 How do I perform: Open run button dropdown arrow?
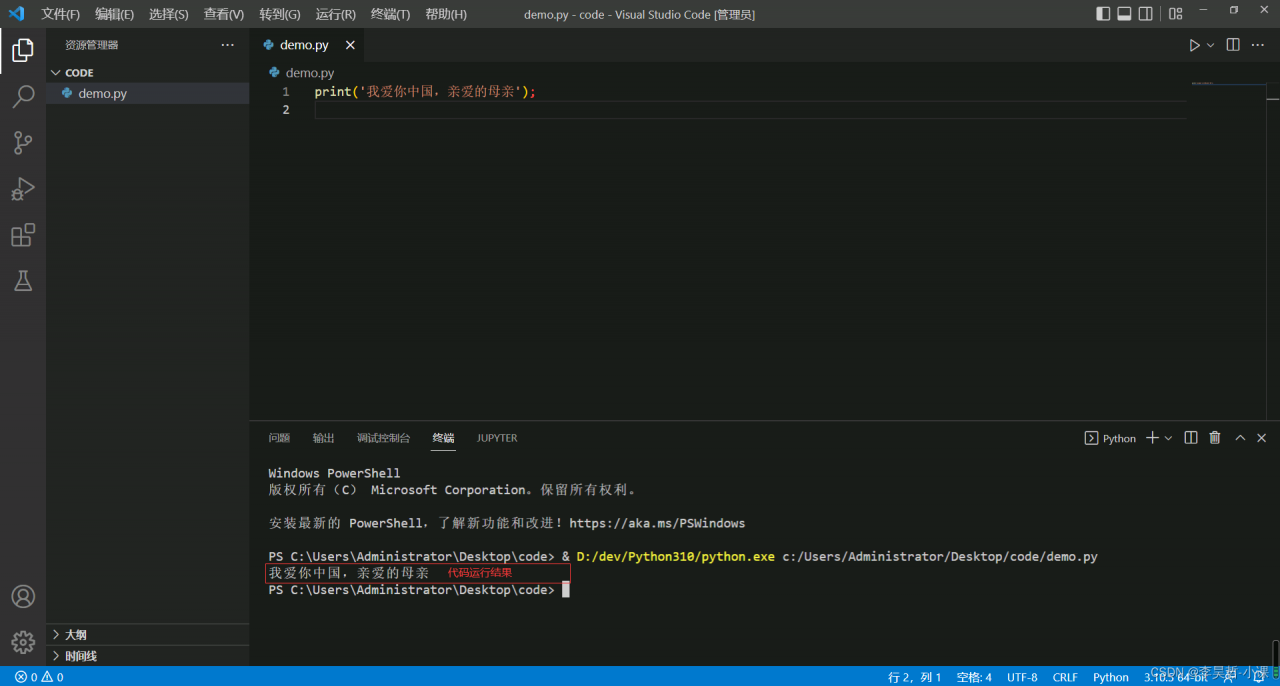click(1210, 45)
